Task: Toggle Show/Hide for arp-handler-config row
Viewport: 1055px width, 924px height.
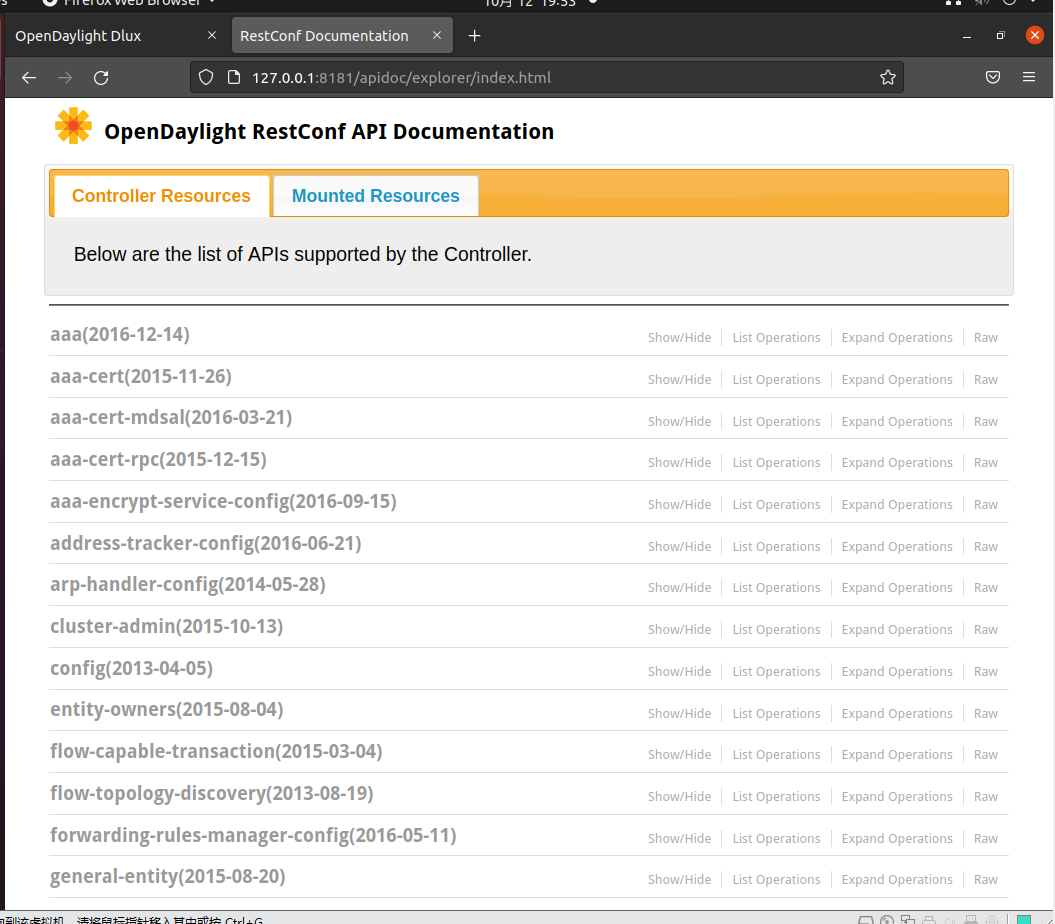Action: 679,588
